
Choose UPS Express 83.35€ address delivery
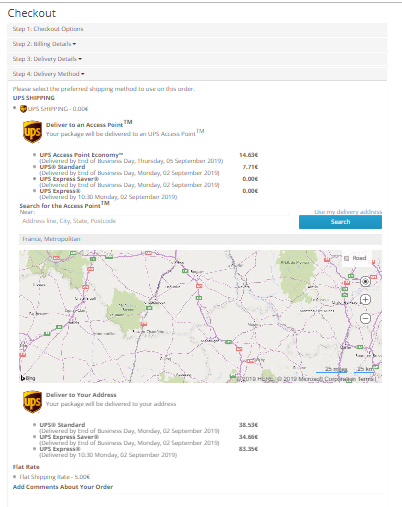coord(34,449)
